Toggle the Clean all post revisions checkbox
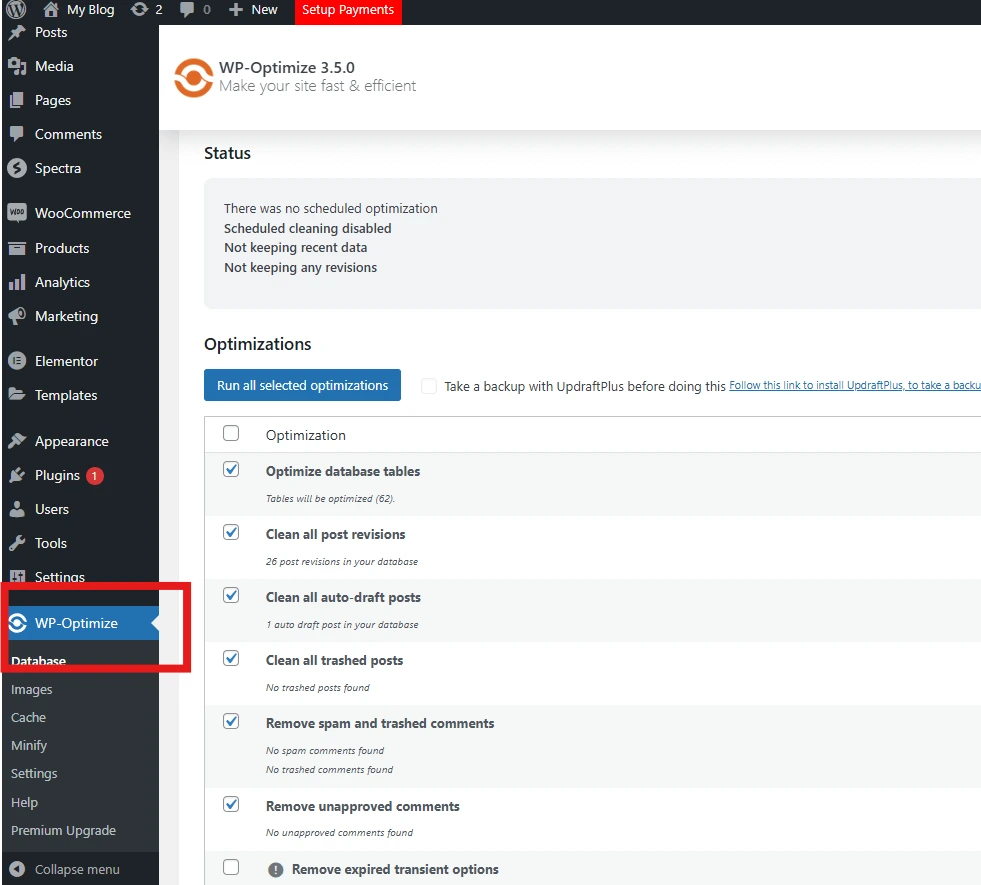This screenshot has height=885, width=981. [x=231, y=532]
